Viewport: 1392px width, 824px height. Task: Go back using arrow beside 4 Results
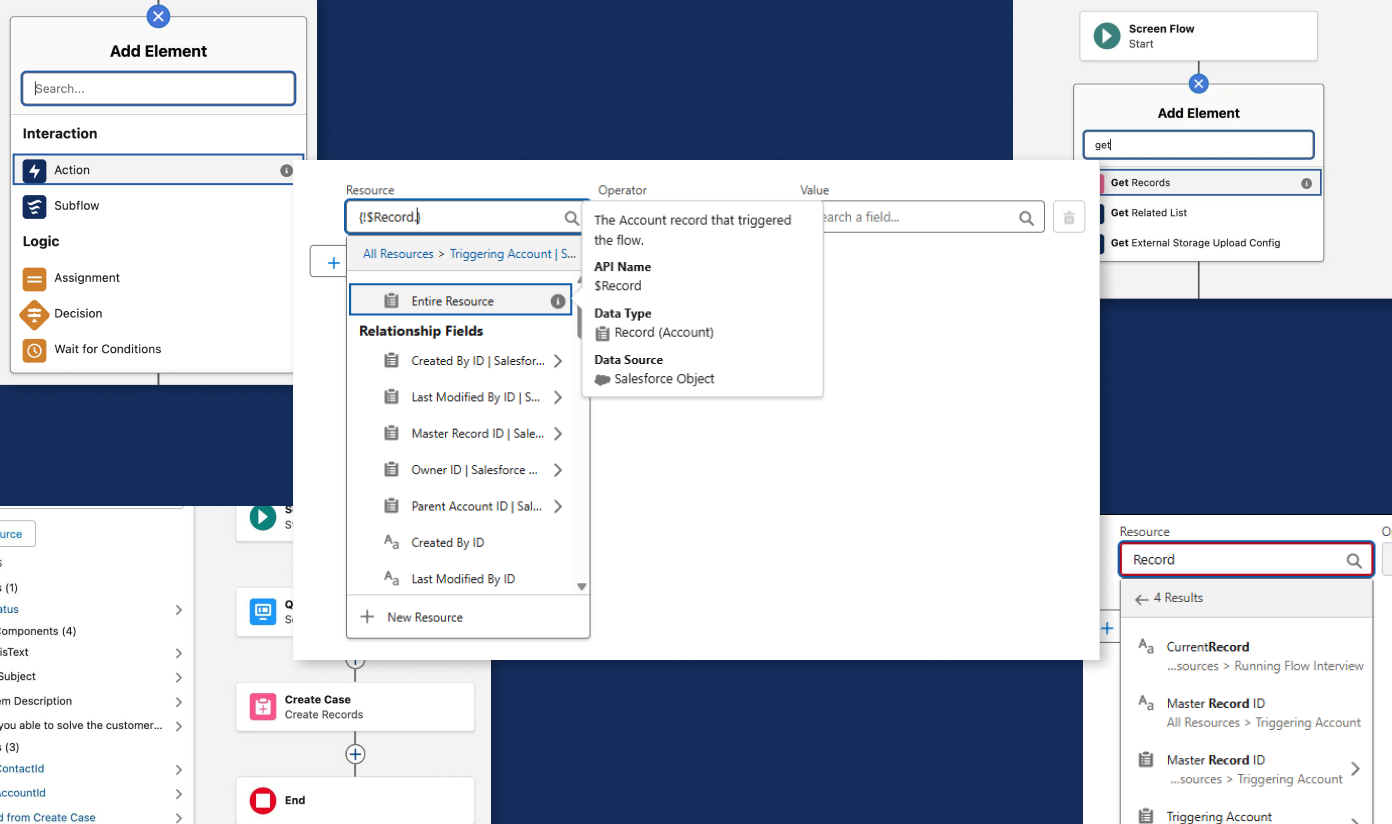(1141, 598)
